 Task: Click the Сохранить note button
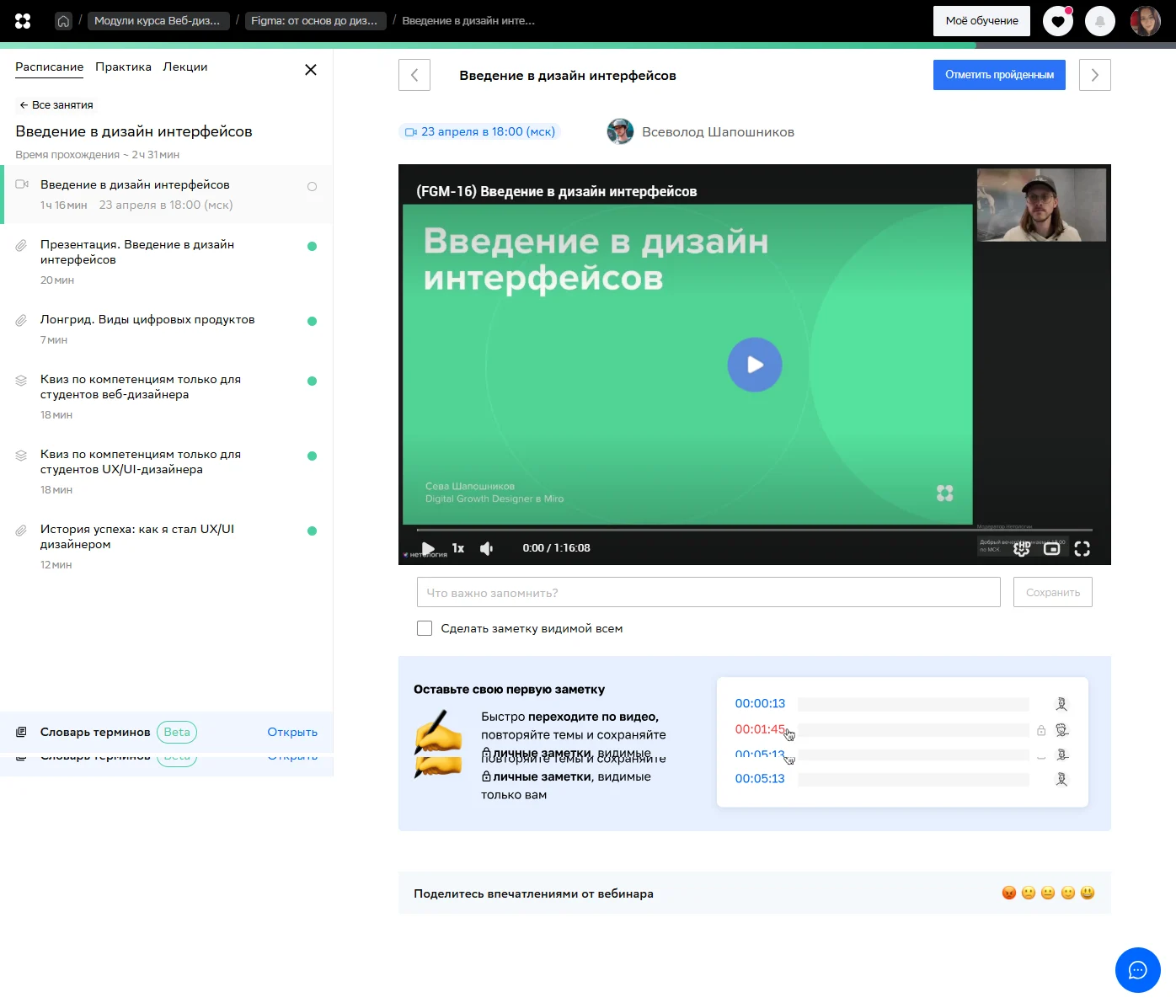point(1053,592)
